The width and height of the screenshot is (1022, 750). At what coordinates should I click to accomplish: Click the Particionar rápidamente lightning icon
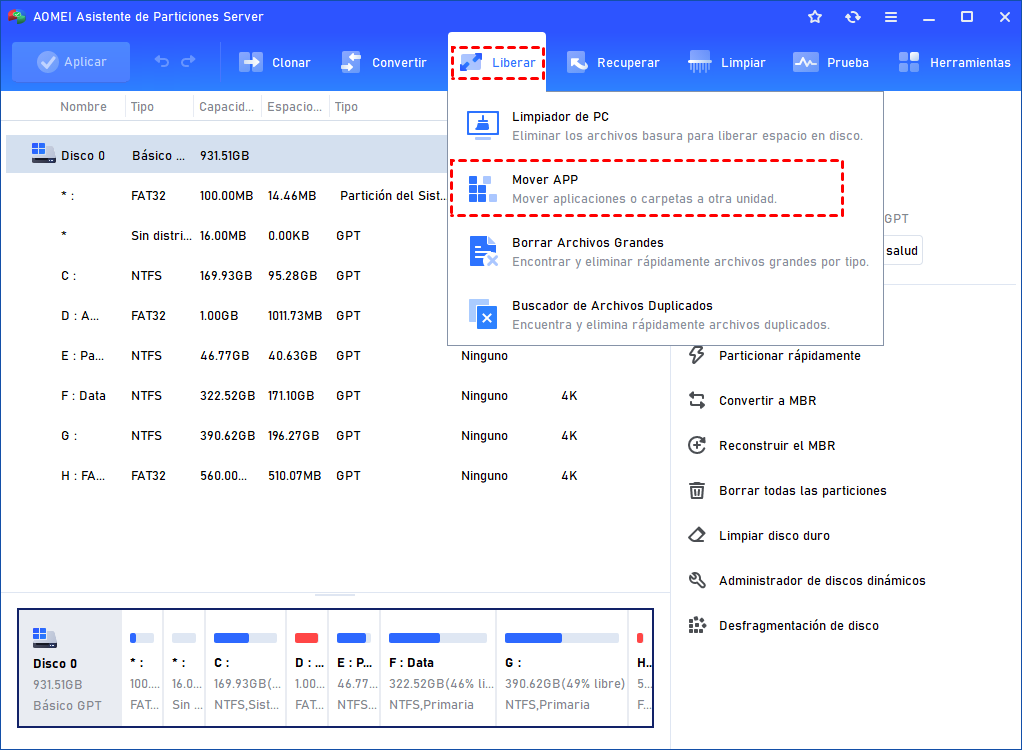pos(697,355)
